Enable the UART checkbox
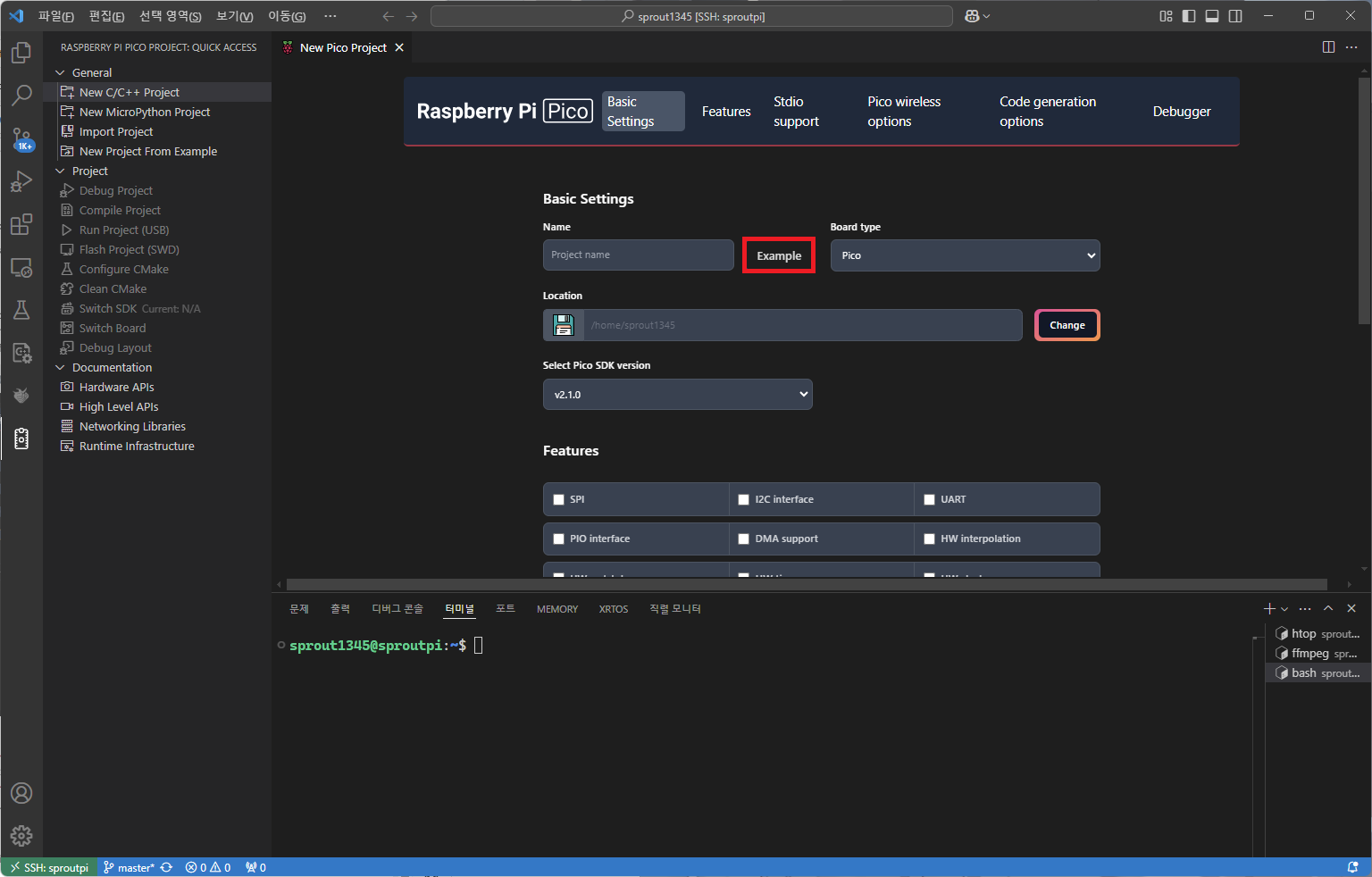 929,500
